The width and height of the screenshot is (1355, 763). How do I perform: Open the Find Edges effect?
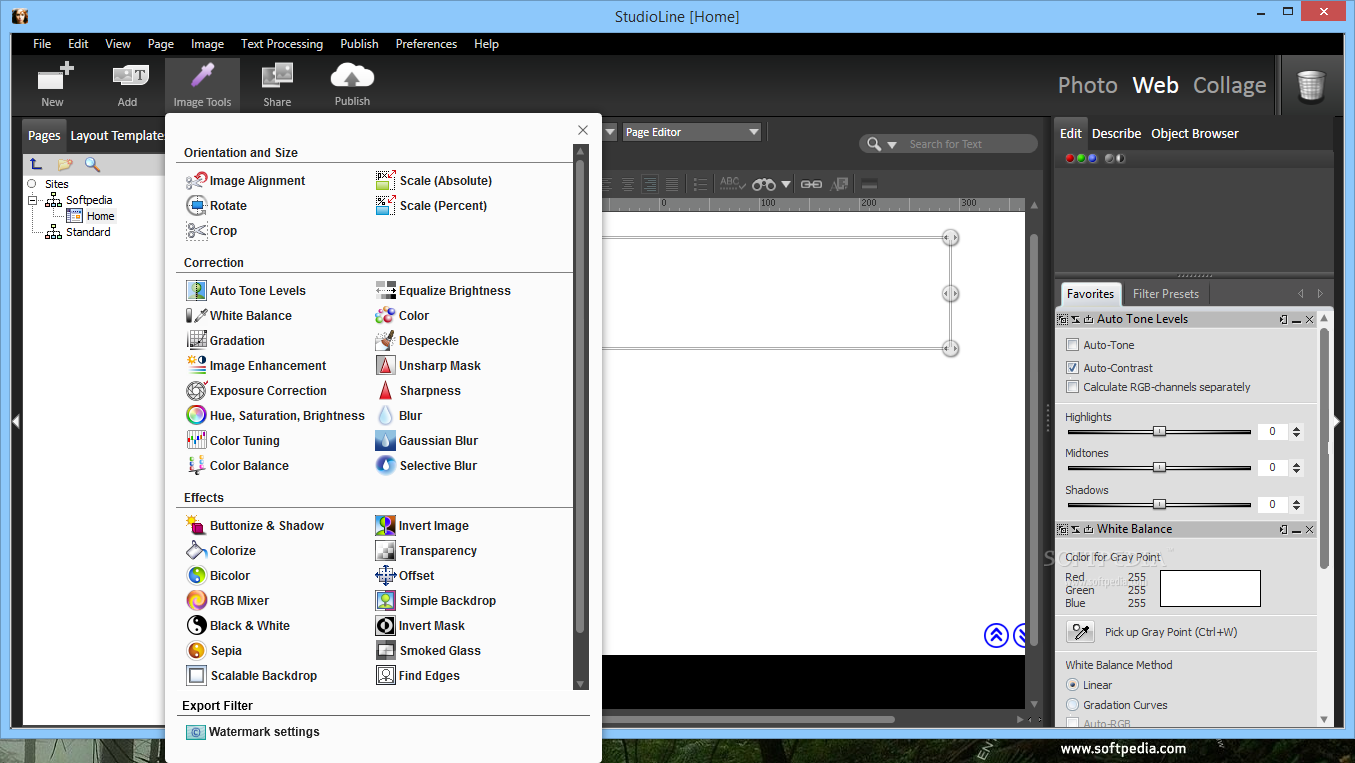coord(418,676)
